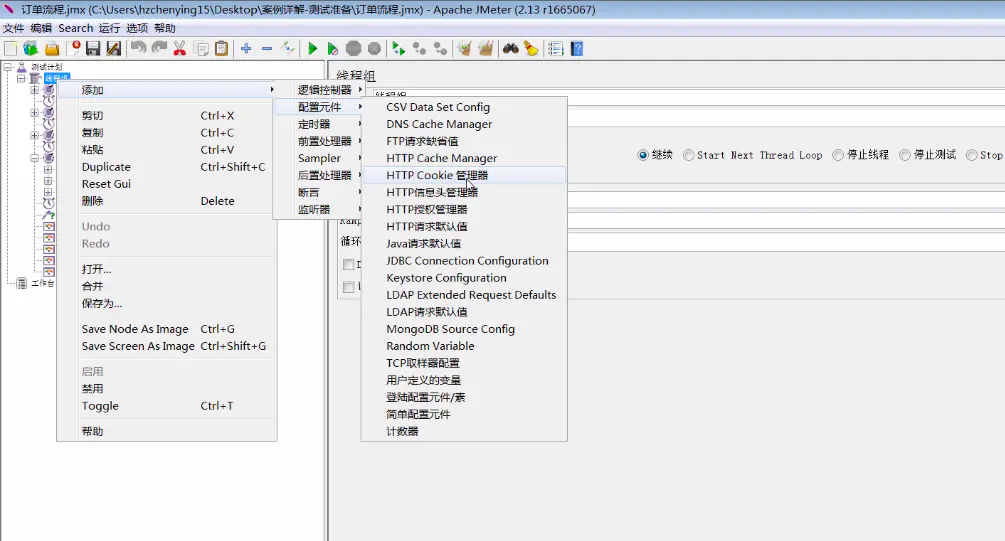Collapse the 线程组 tree node expander

21,78
